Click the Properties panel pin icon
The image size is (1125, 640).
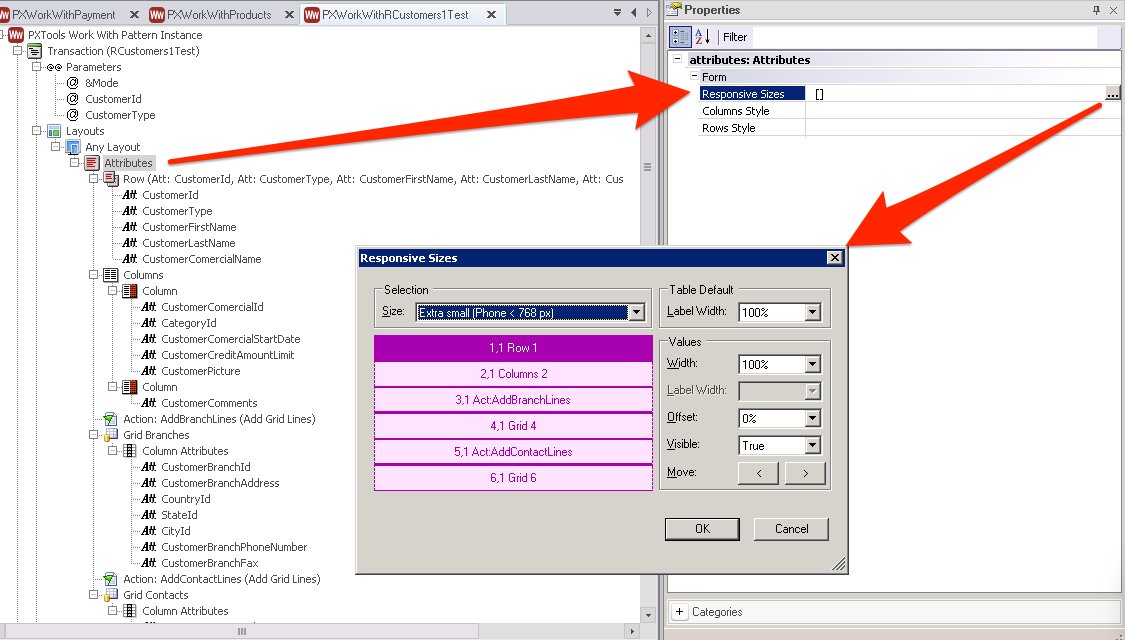(x=1096, y=10)
